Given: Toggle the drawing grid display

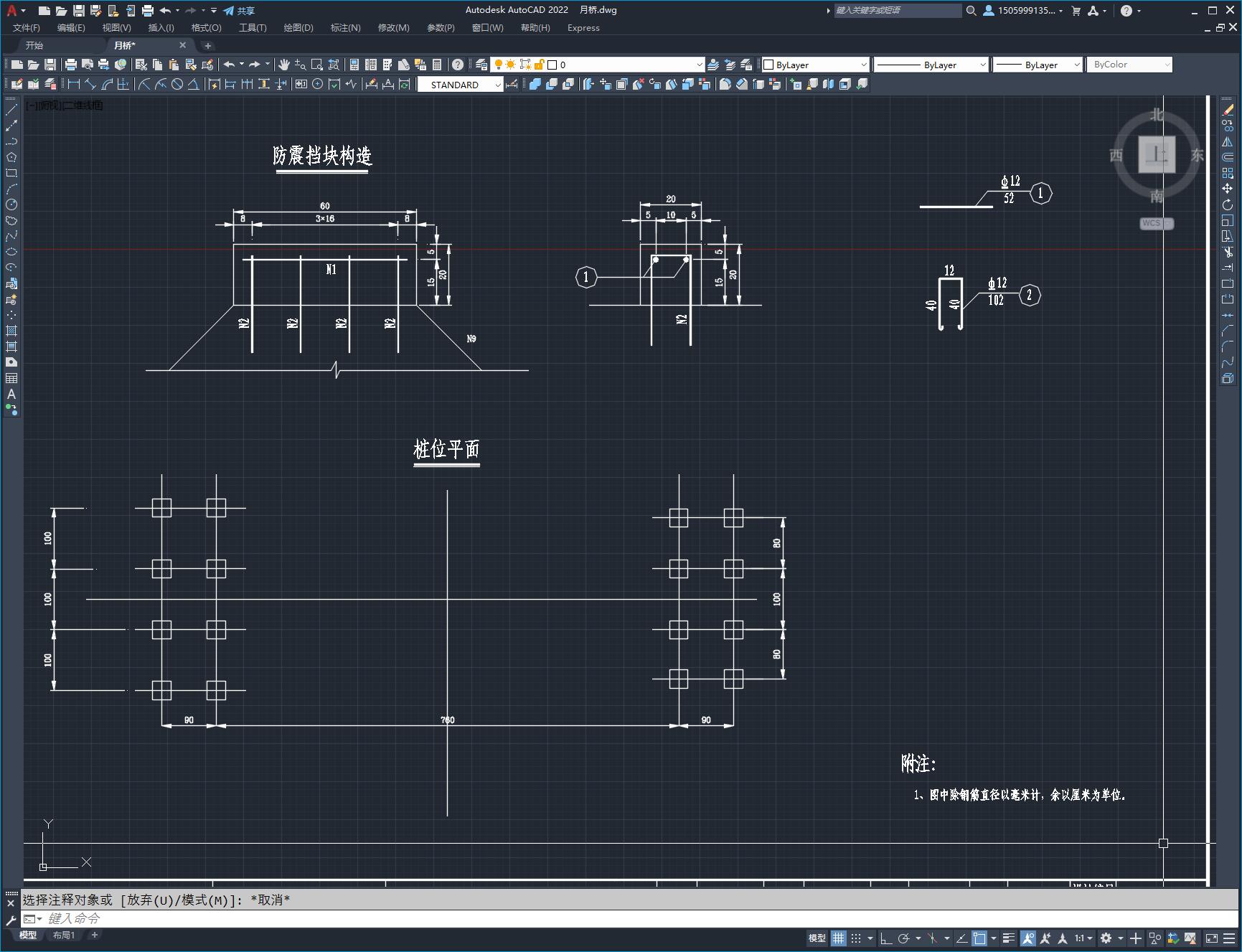Looking at the screenshot, I should point(838,938).
